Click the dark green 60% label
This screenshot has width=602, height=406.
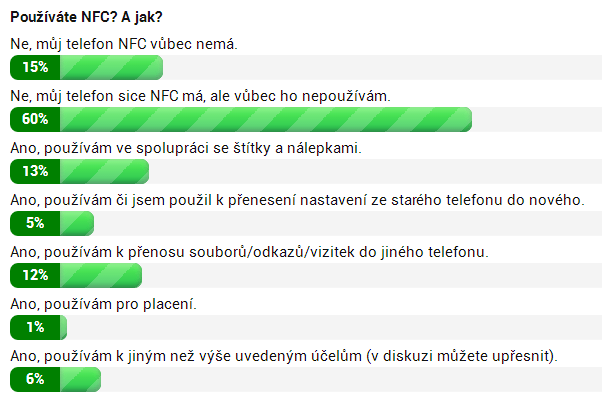35,119
